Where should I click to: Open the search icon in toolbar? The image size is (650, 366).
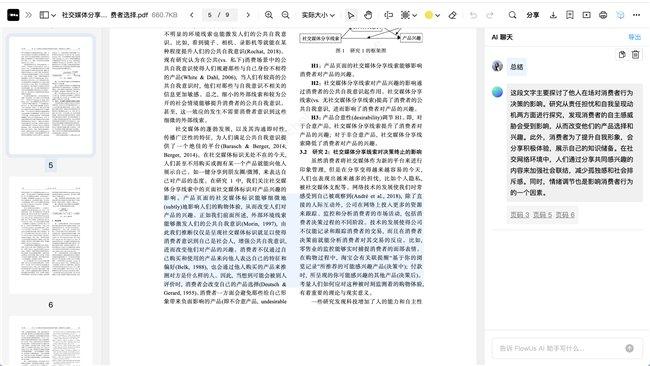(512, 15)
